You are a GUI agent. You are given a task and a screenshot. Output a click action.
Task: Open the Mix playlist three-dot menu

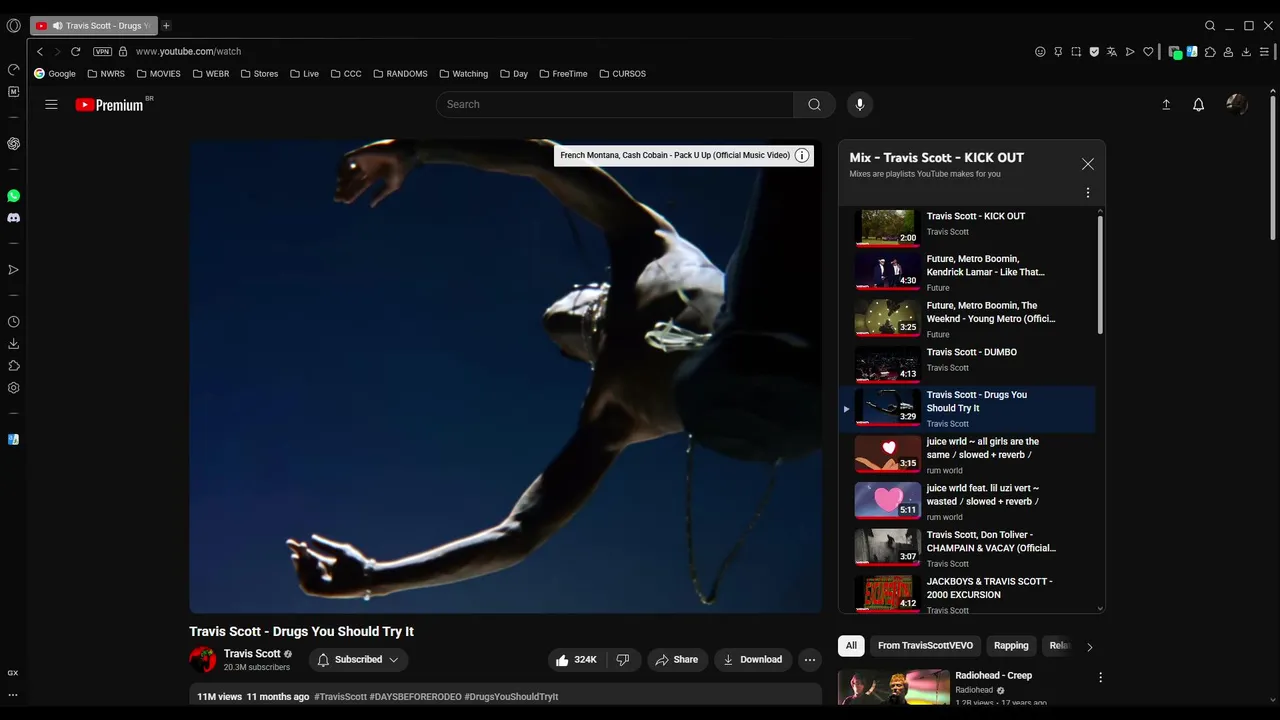[x=1088, y=193]
